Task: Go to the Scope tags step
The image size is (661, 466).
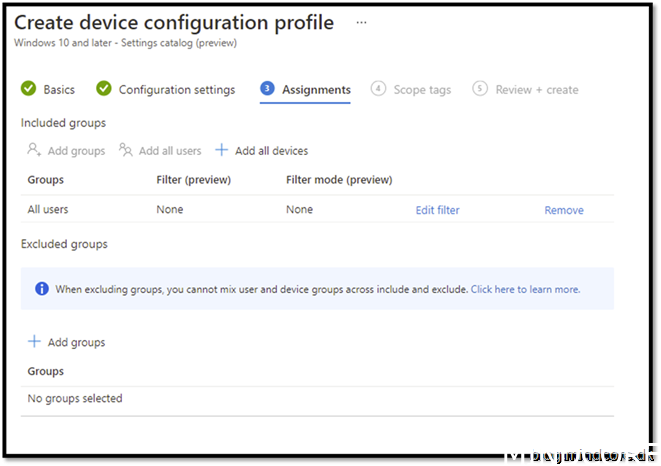Action: click(x=423, y=90)
